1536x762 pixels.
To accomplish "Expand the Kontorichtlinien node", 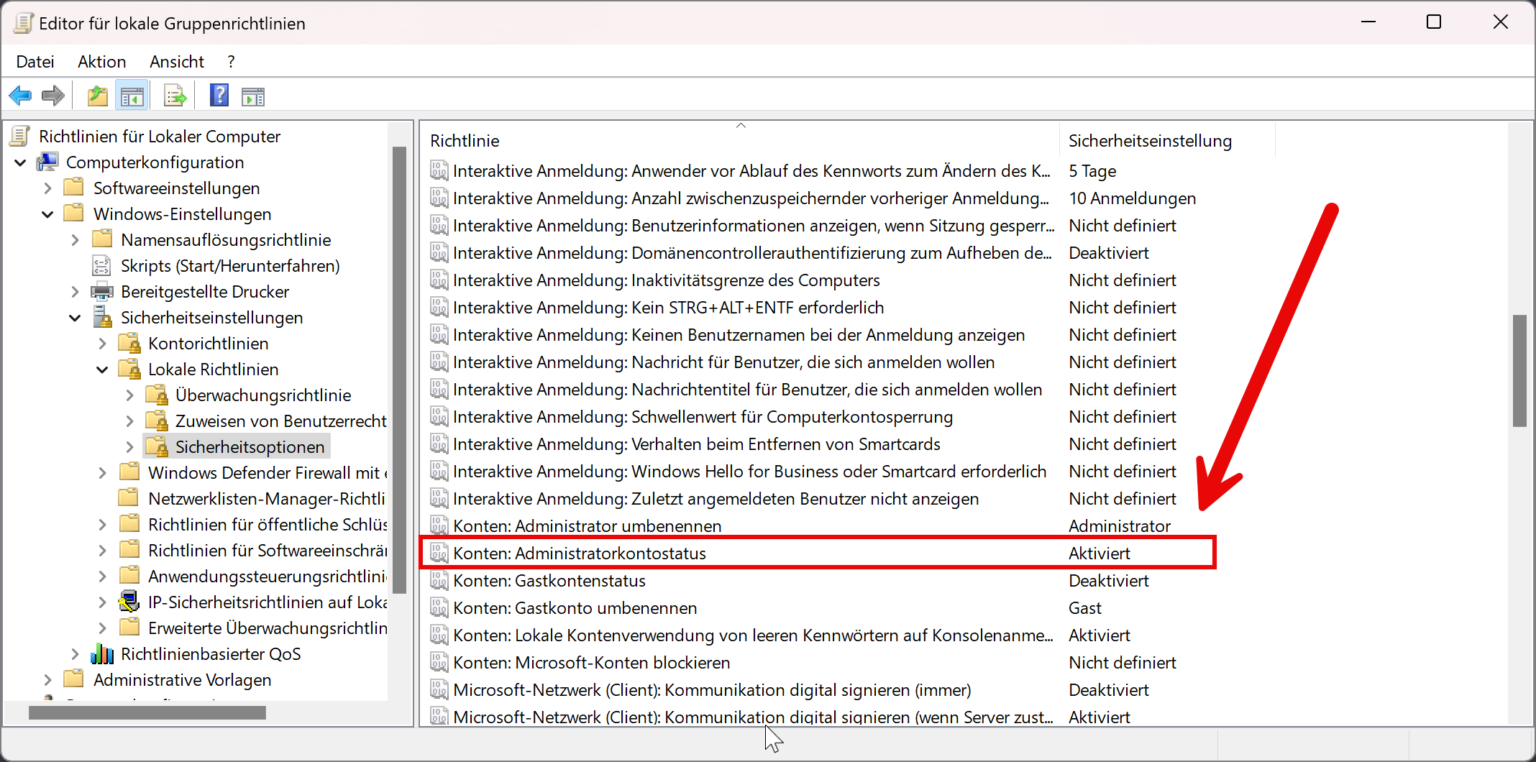I will 101,342.
